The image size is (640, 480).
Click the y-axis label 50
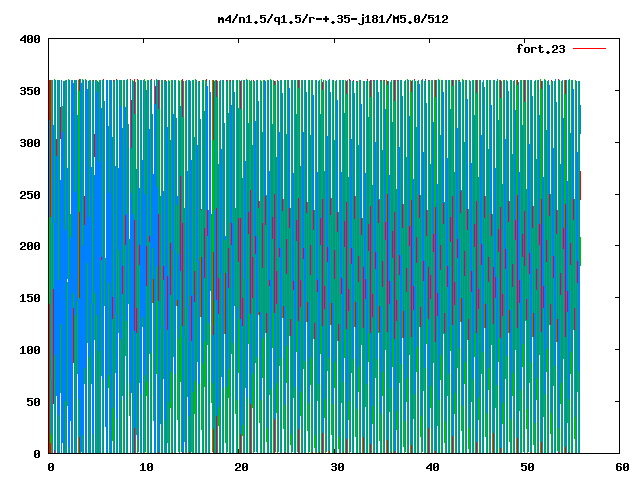click(x=33, y=402)
